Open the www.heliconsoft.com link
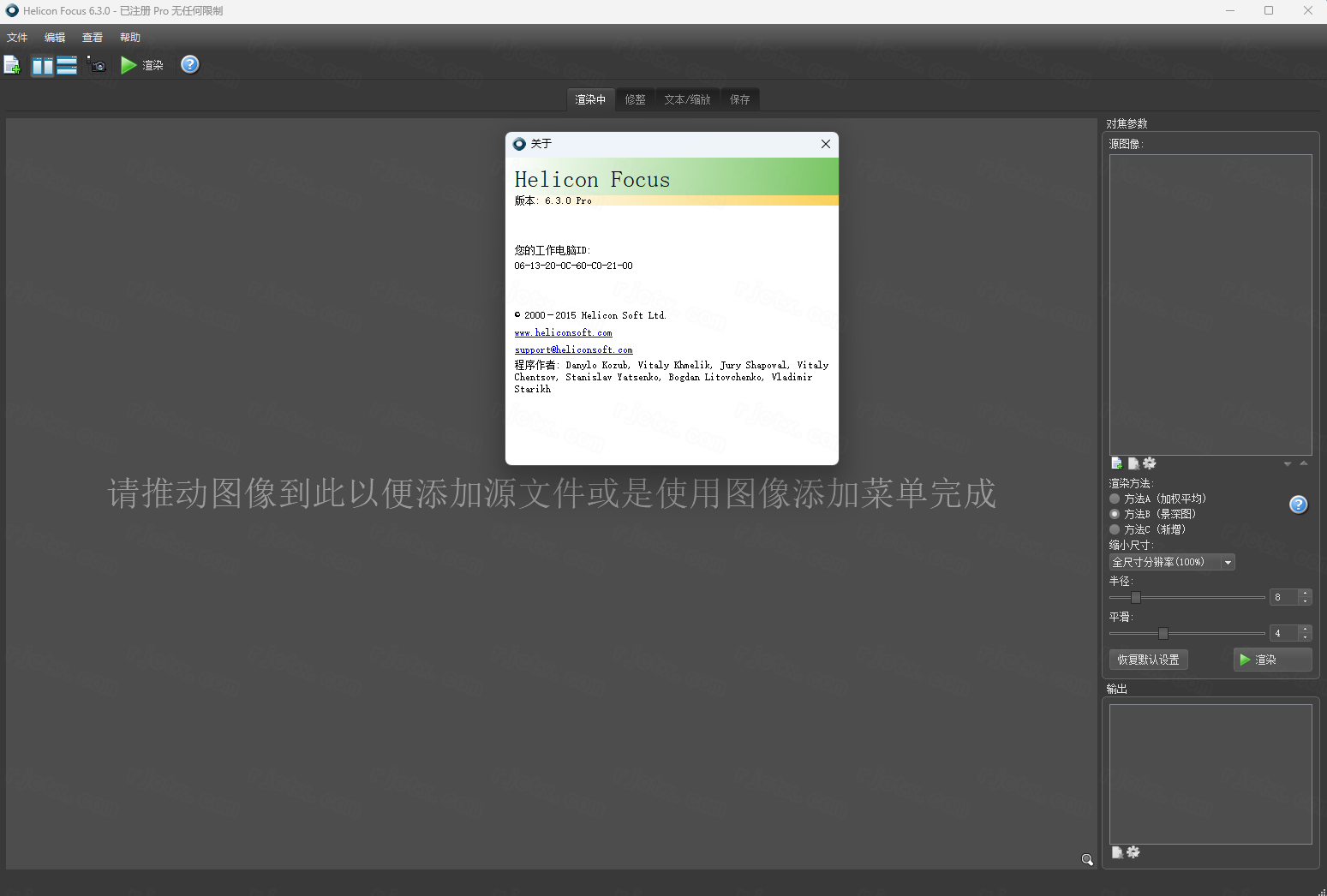The image size is (1327, 896). click(x=563, y=332)
